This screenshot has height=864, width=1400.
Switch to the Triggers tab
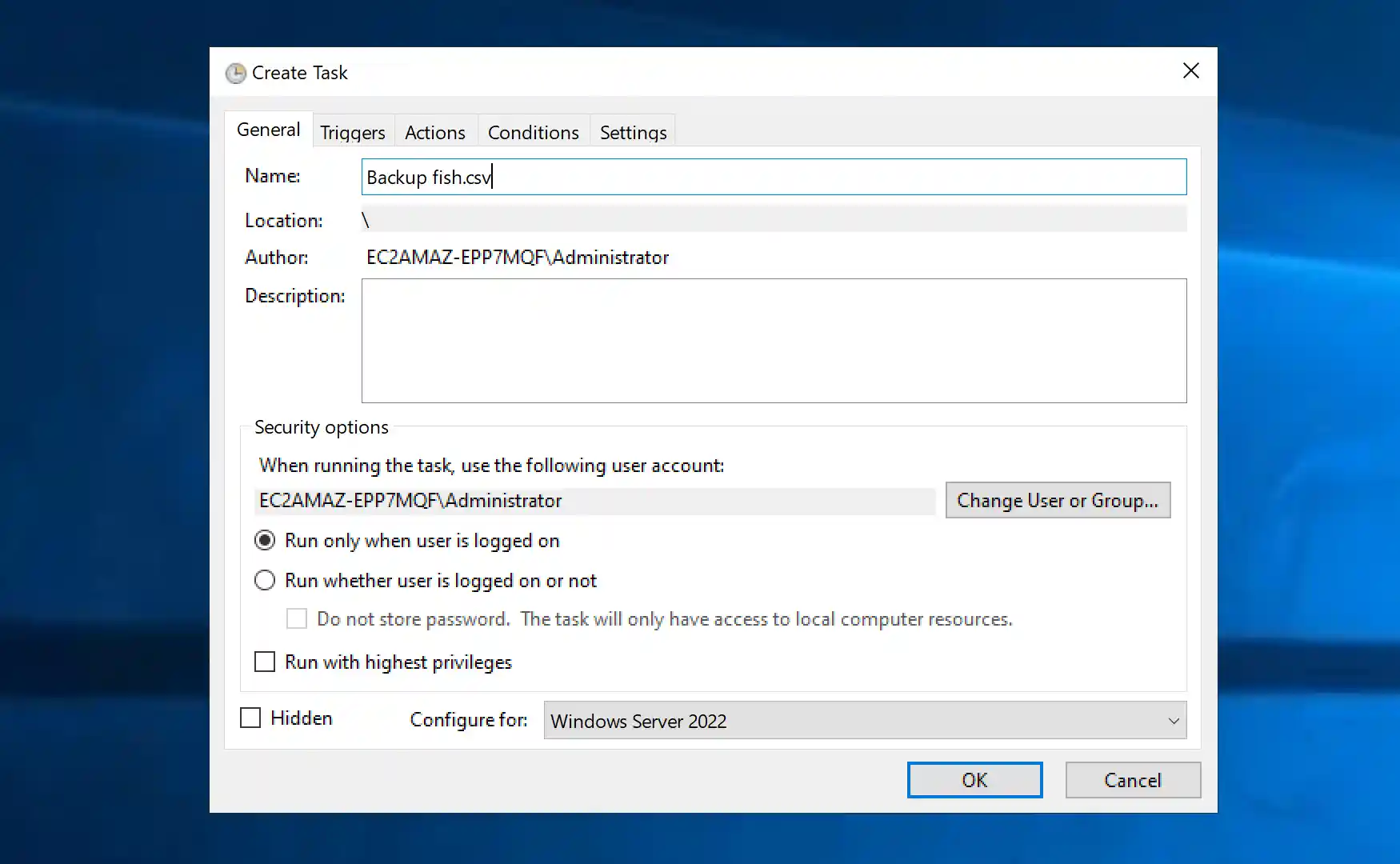tap(353, 131)
